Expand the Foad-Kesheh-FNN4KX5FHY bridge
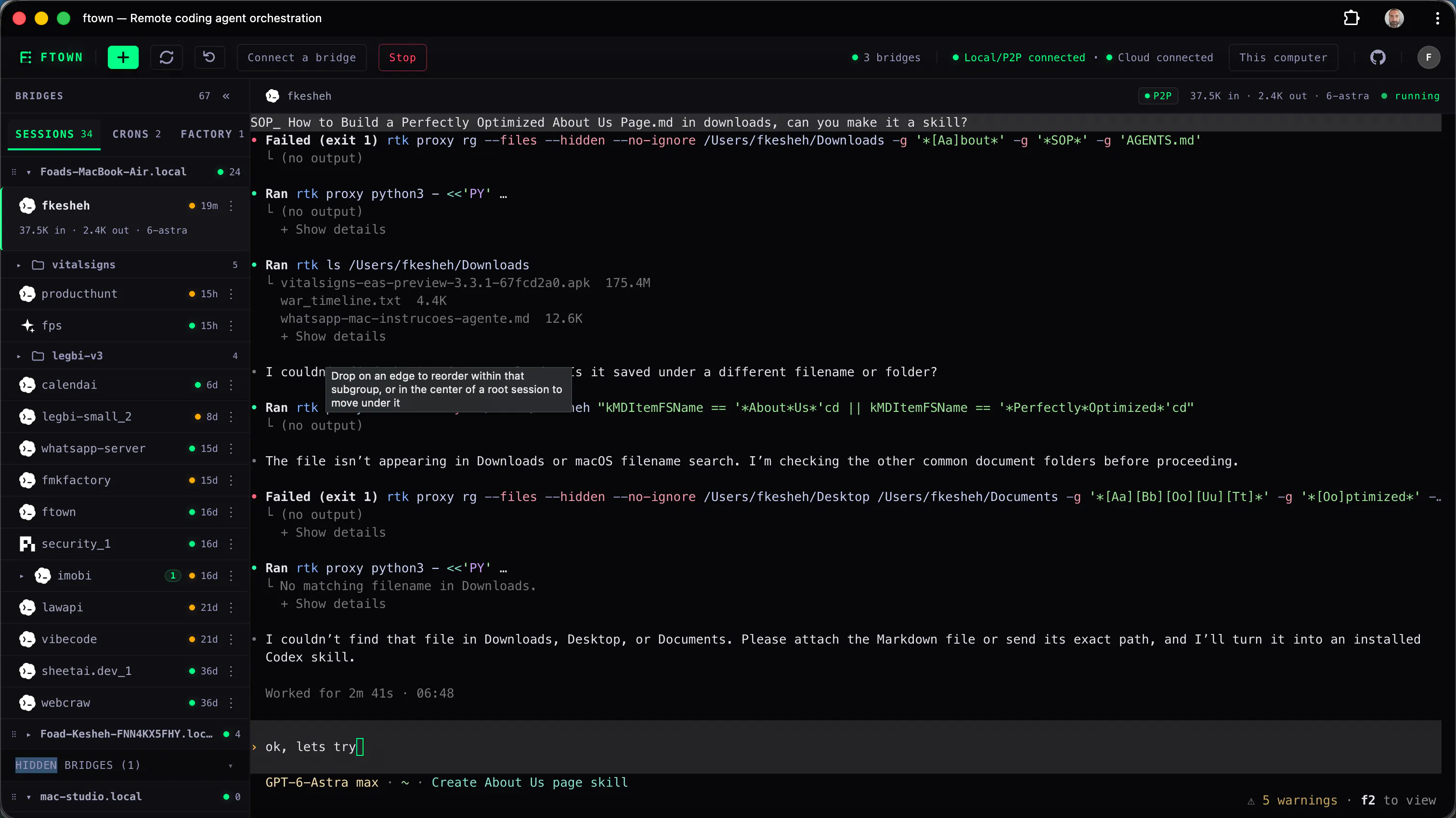 tap(28, 734)
